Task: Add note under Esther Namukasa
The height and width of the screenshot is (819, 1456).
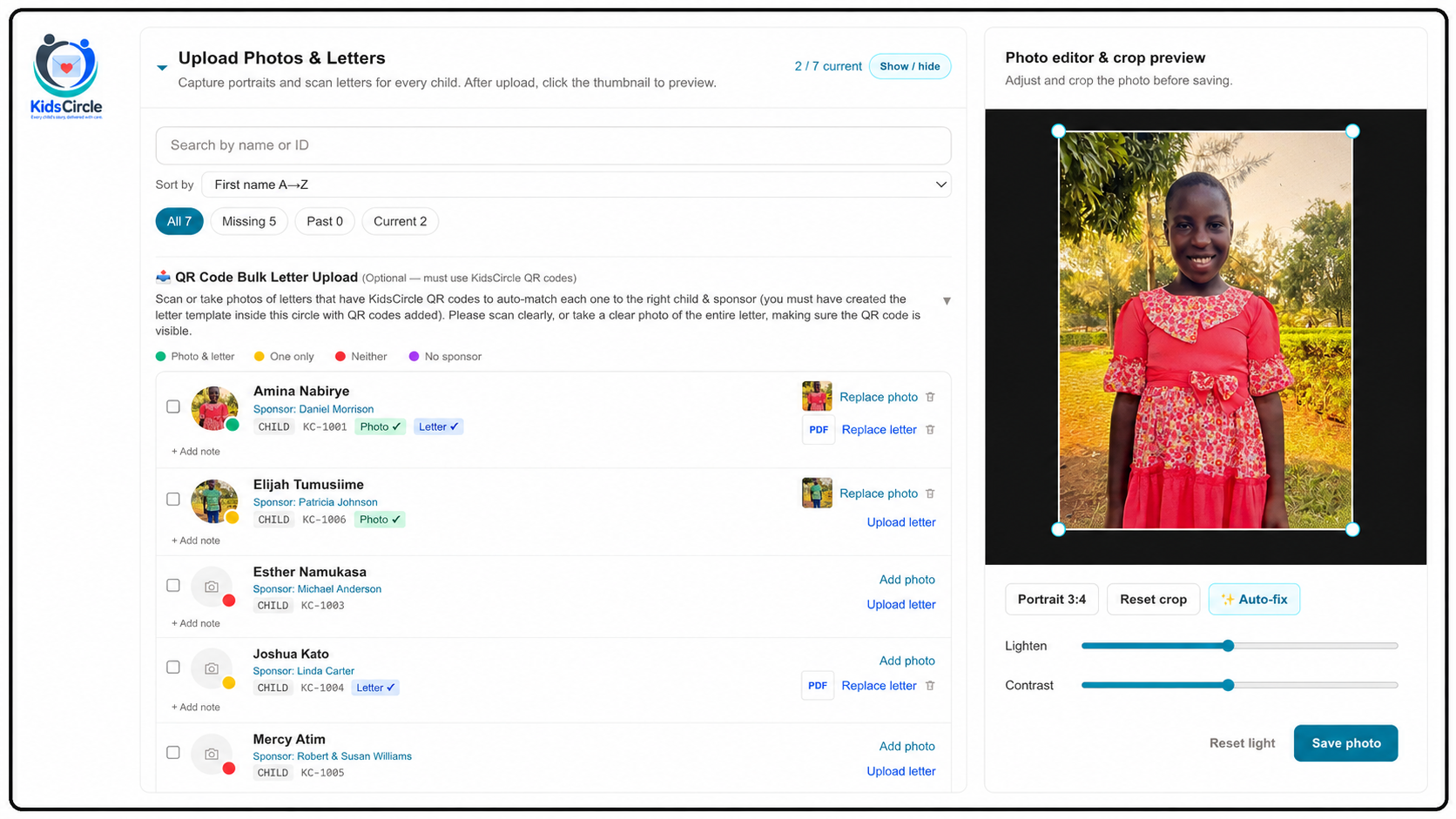Action: (196, 623)
